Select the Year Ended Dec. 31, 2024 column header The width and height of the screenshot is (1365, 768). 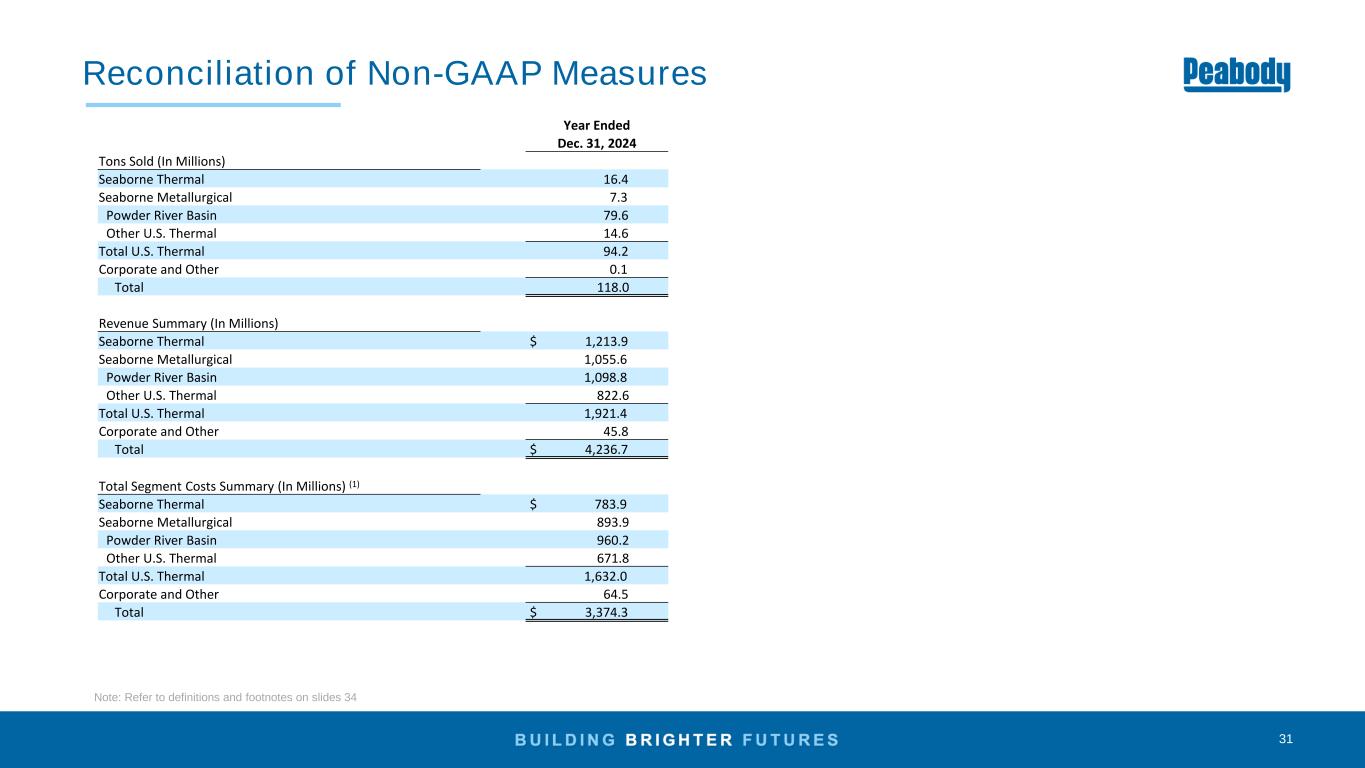click(596, 134)
